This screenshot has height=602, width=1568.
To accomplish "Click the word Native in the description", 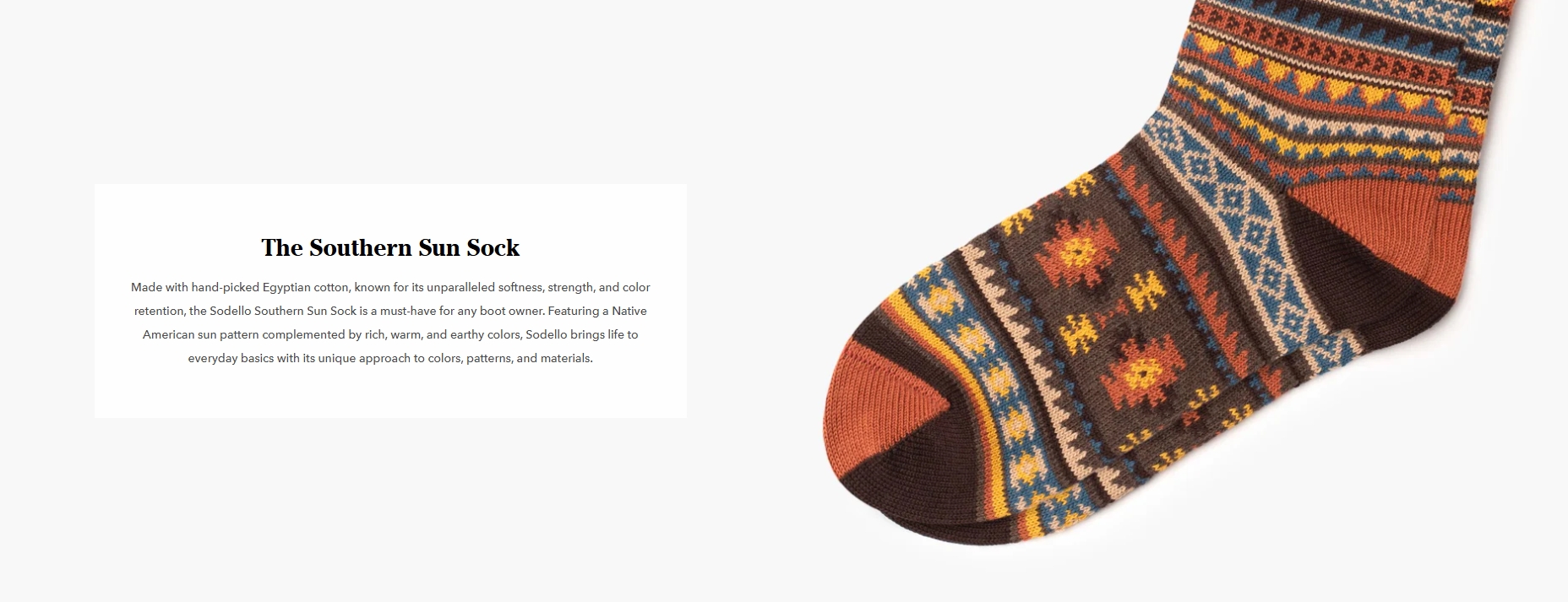I will coord(629,311).
